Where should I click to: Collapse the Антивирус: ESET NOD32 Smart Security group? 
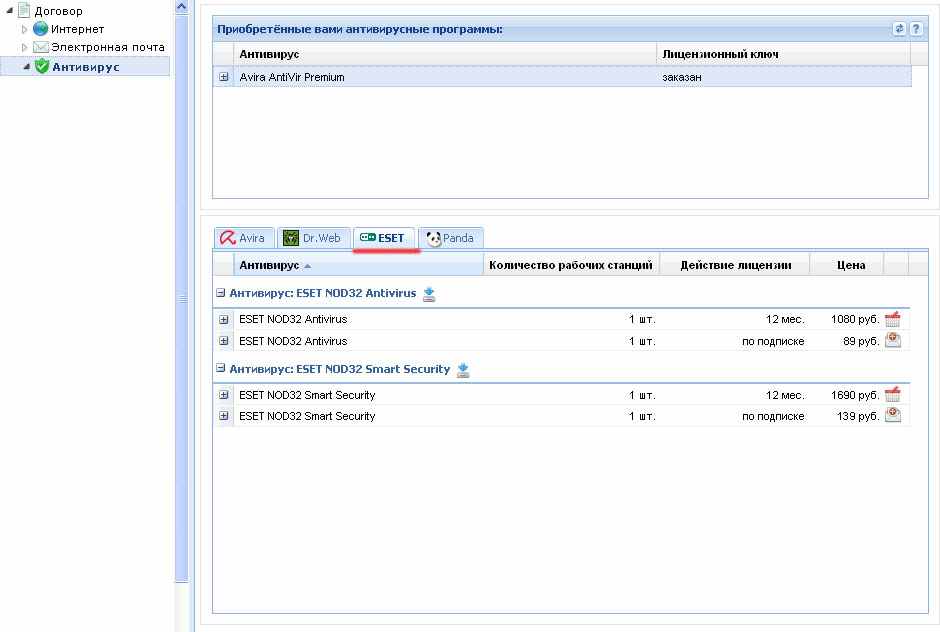tap(220, 368)
